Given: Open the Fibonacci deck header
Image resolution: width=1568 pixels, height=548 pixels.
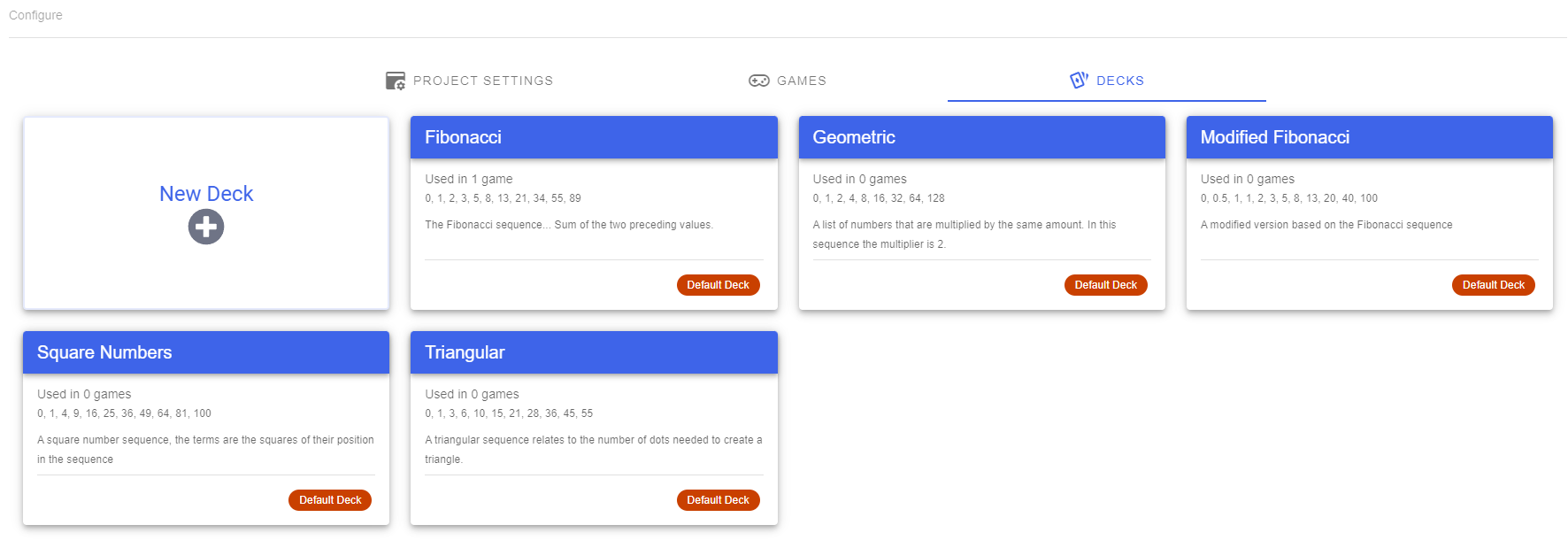Looking at the screenshot, I should [594, 137].
